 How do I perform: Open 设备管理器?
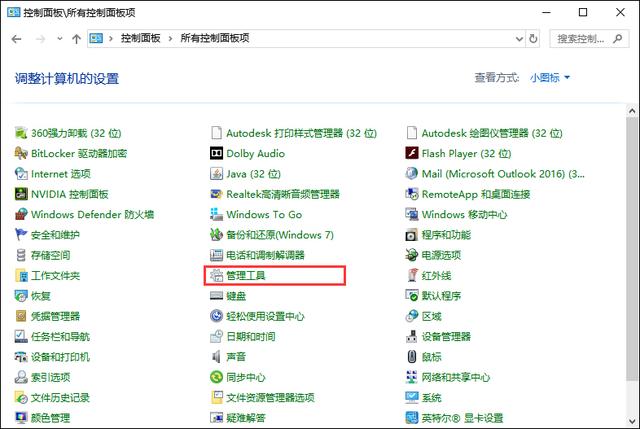pos(447,337)
